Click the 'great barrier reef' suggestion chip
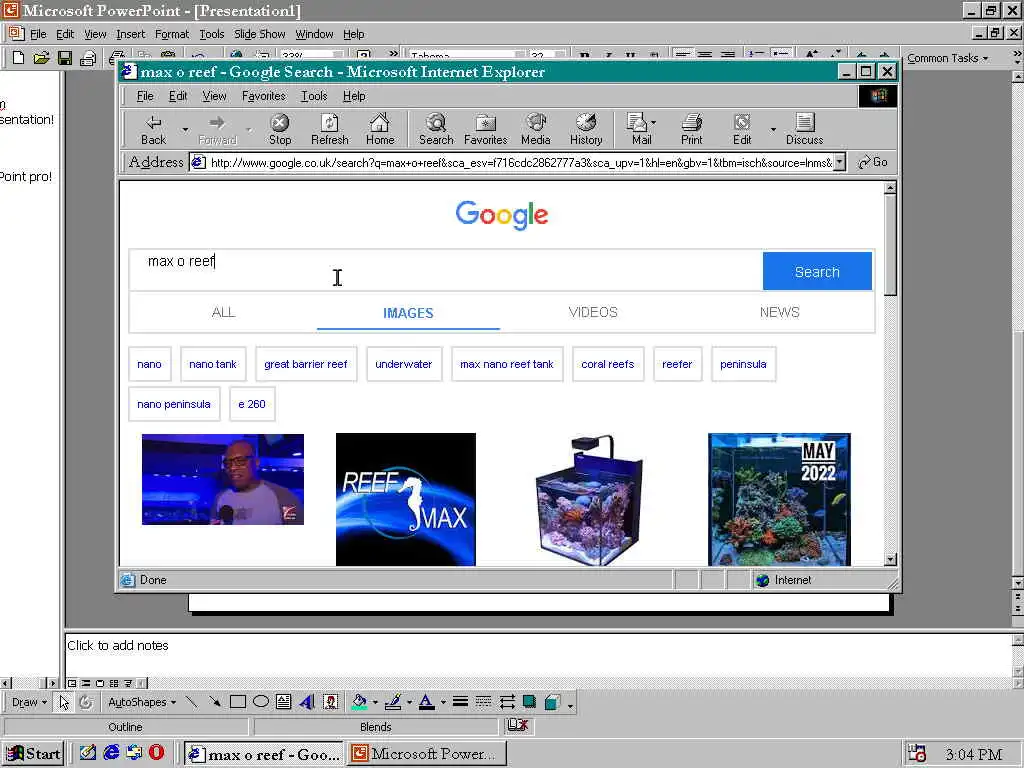This screenshot has height=768, width=1024. coord(306,364)
